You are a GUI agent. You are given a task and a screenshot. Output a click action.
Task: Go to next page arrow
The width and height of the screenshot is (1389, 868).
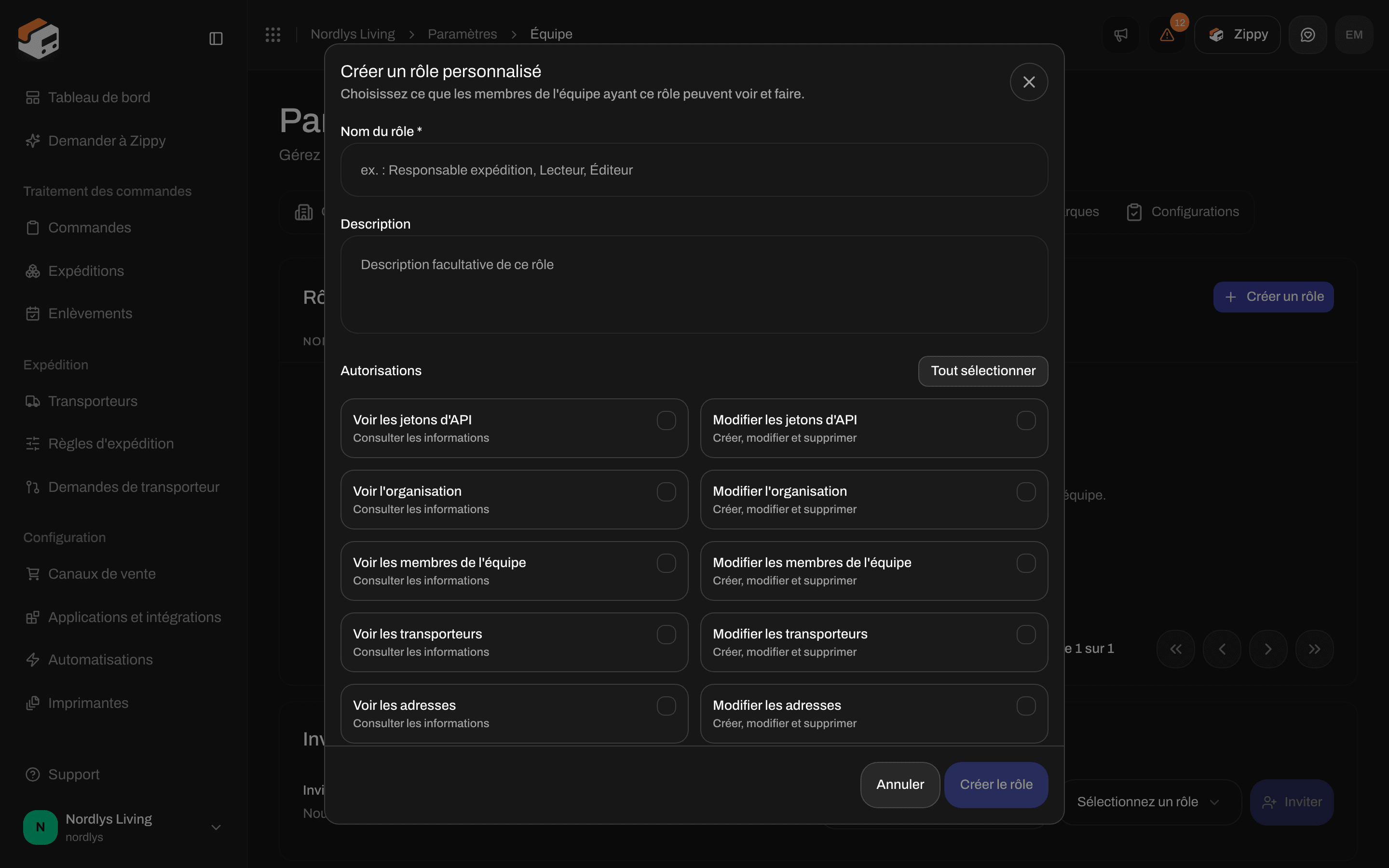(1268, 649)
